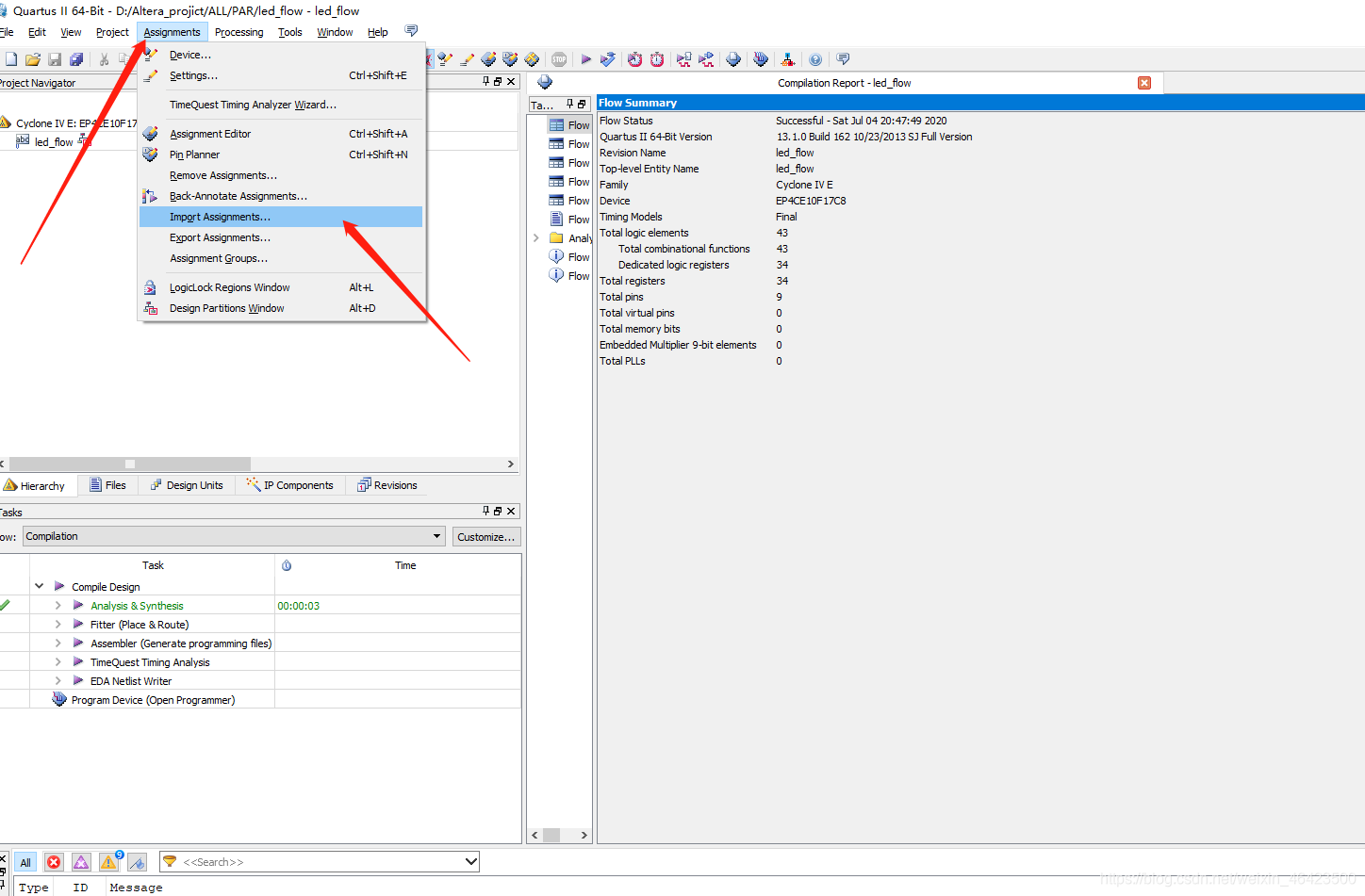This screenshot has height=896, width=1365.
Task: Open Design Partitions Window menu entry
Action: [x=281, y=308]
